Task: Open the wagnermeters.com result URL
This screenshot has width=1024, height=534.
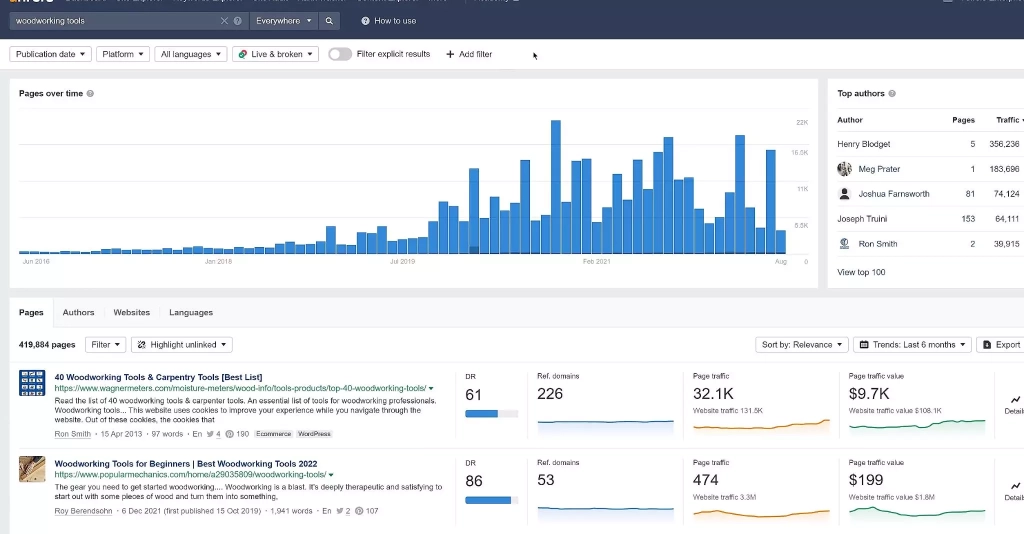Action: pyautogui.click(x=240, y=388)
